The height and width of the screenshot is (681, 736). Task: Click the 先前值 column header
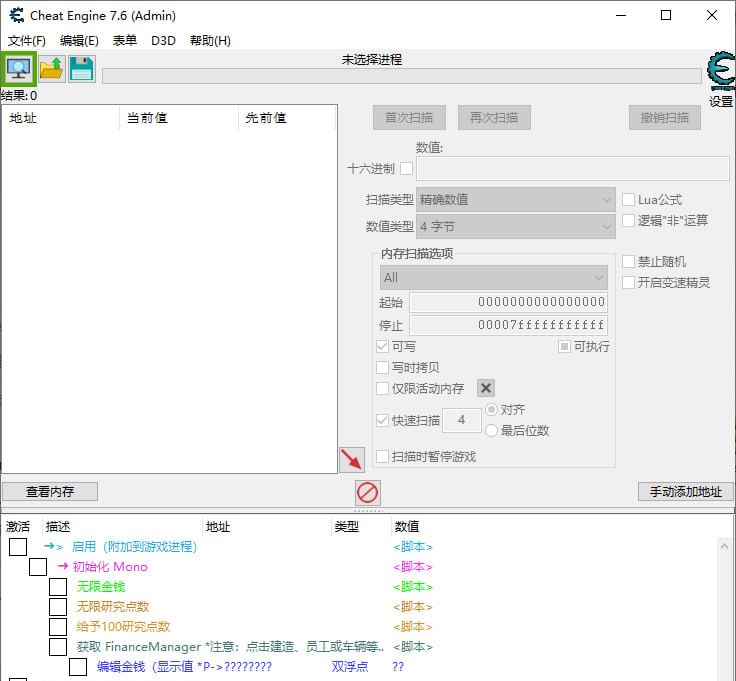pyautogui.click(x=288, y=118)
